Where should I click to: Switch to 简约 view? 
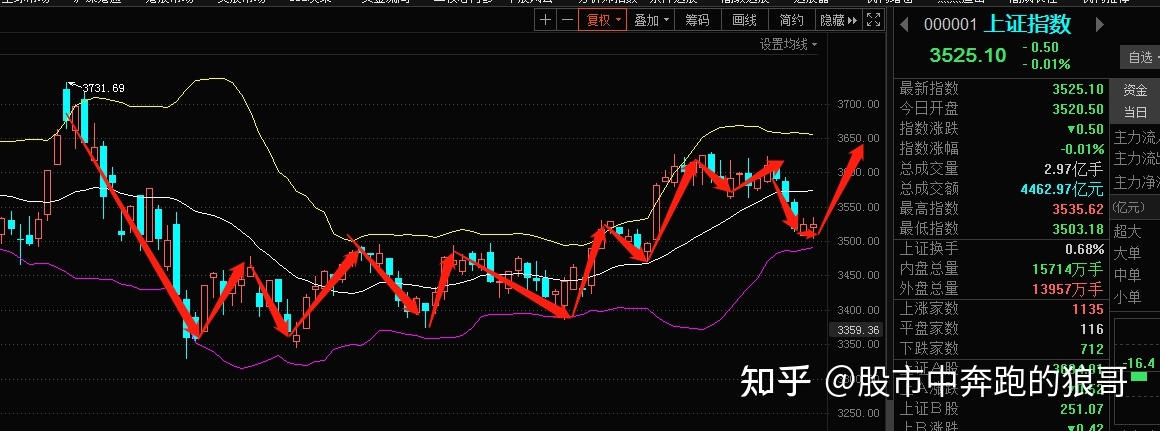click(x=792, y=20)
